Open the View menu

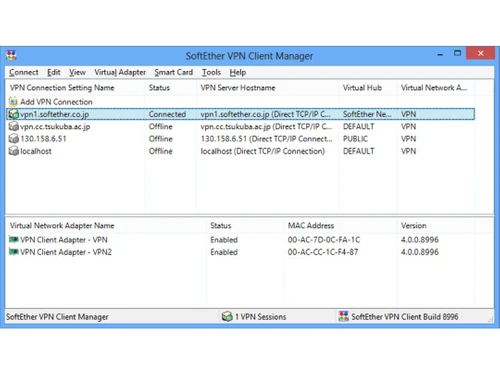point(77,72)
